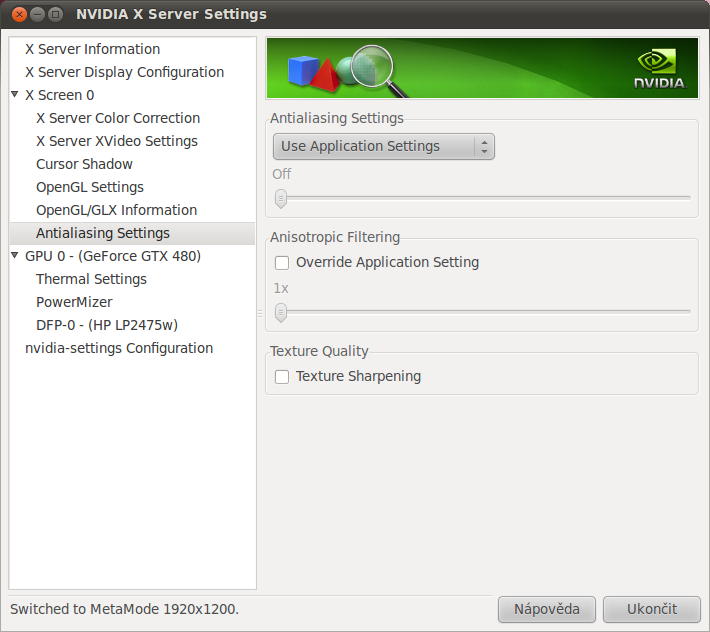Enable Texture Sharpening checkbox
Screen dimensions: 710x632
point(282,377)
